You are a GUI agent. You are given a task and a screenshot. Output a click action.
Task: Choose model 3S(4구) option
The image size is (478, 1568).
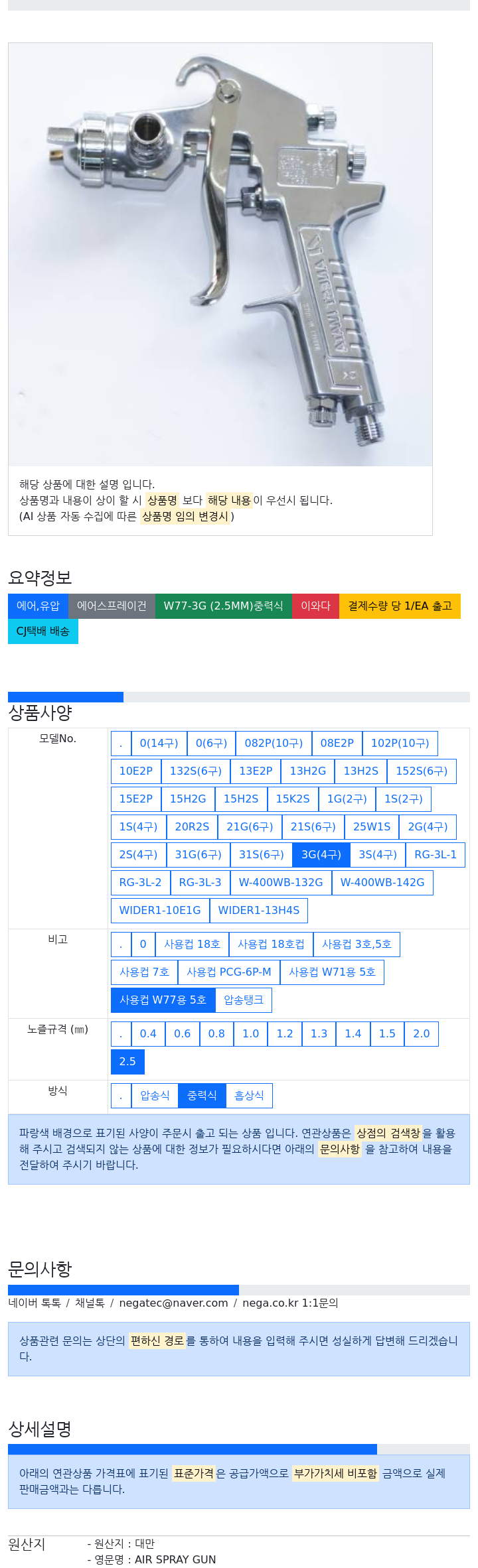coord(377,855)
